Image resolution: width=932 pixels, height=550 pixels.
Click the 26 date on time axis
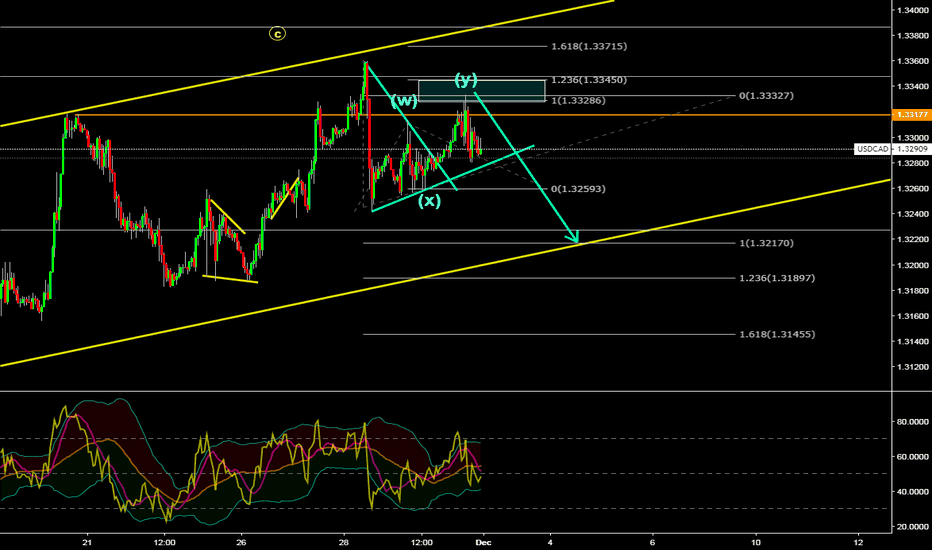[x=241, y=542]
